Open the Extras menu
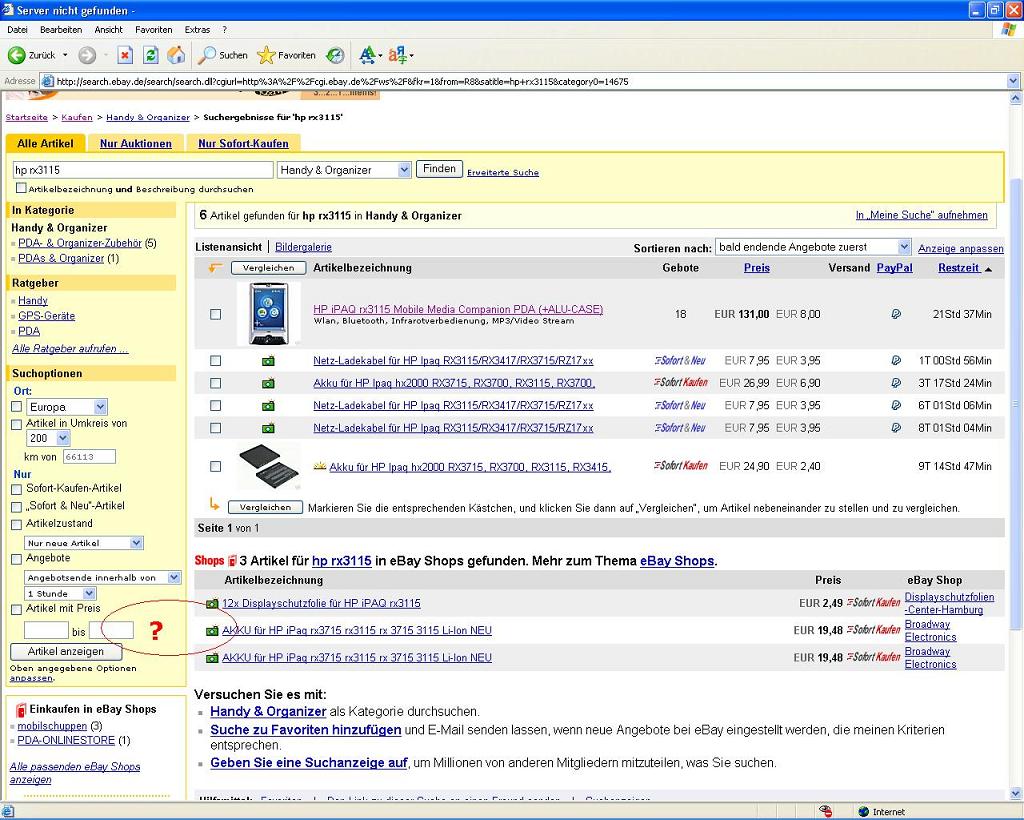 (197, 29)
